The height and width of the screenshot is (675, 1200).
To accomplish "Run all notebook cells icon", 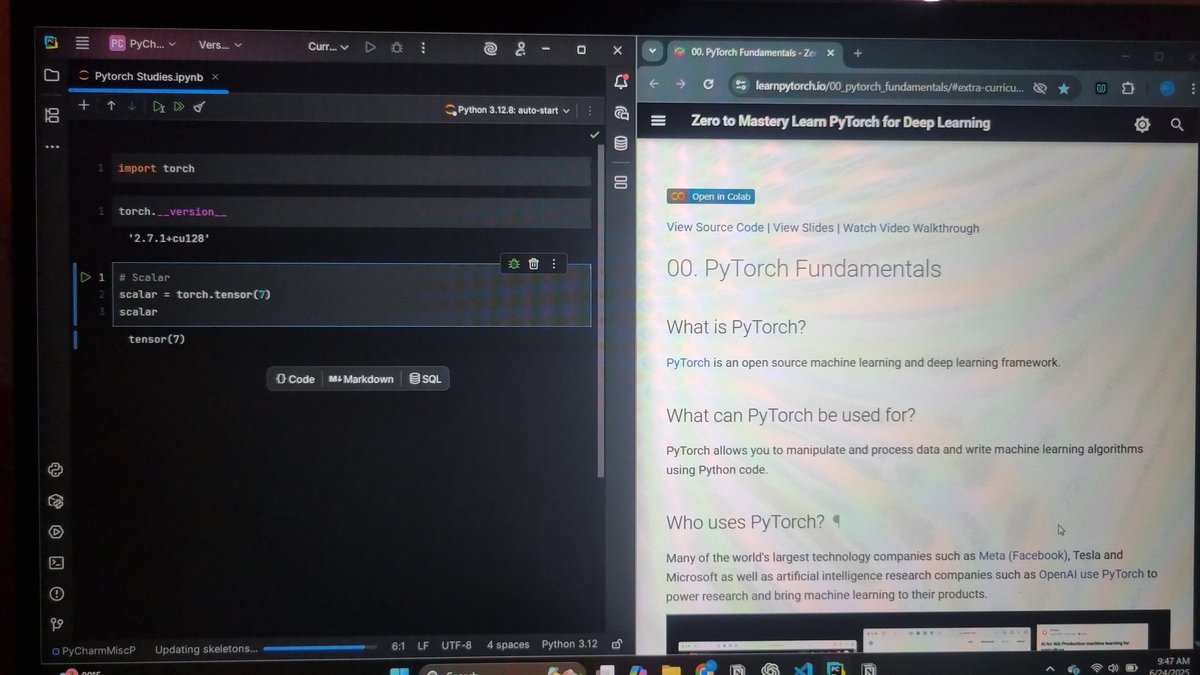I will (x=179, y=107).
